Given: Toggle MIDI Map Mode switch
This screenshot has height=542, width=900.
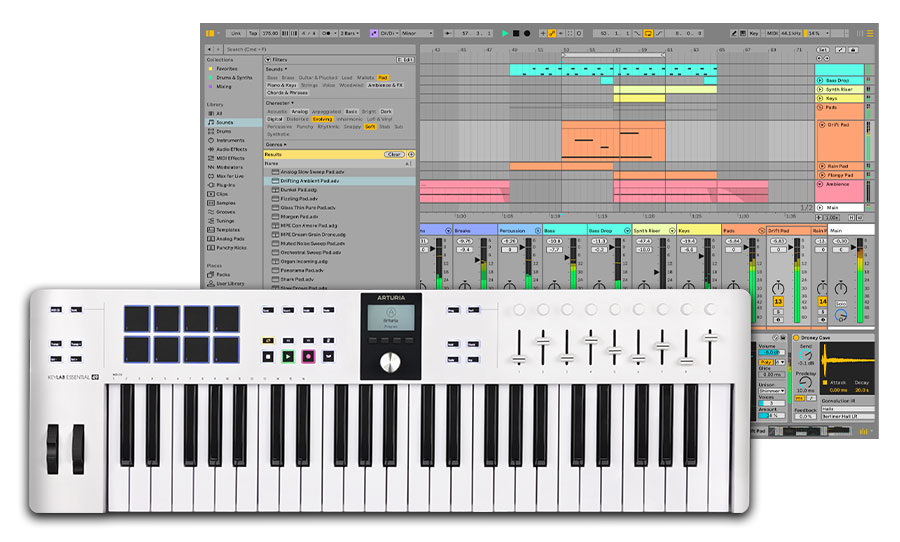Looking at the screenshot, I should click(772, 33).
